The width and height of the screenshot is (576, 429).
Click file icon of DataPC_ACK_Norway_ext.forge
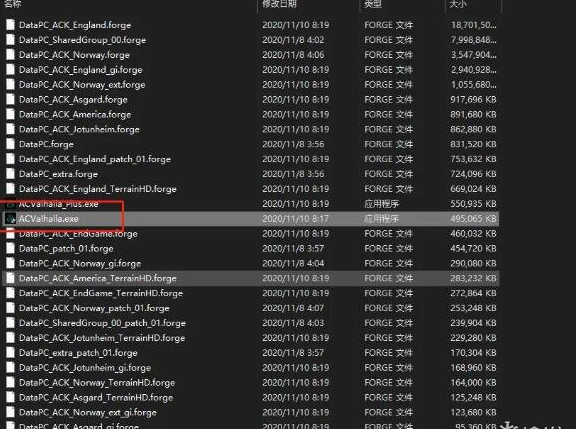[x=11, y=84]
